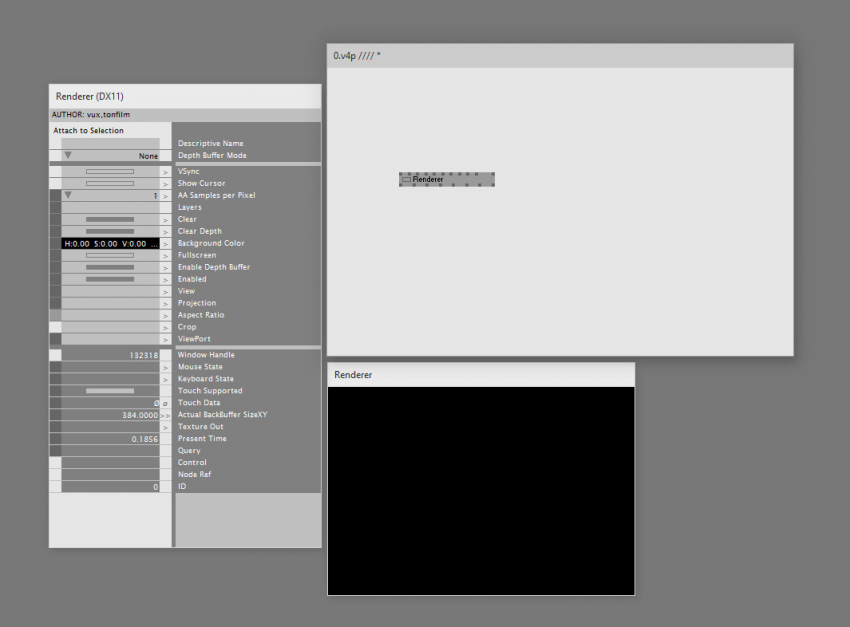Click the Attach to Selection option
The image size is (850, 627).
89,131
